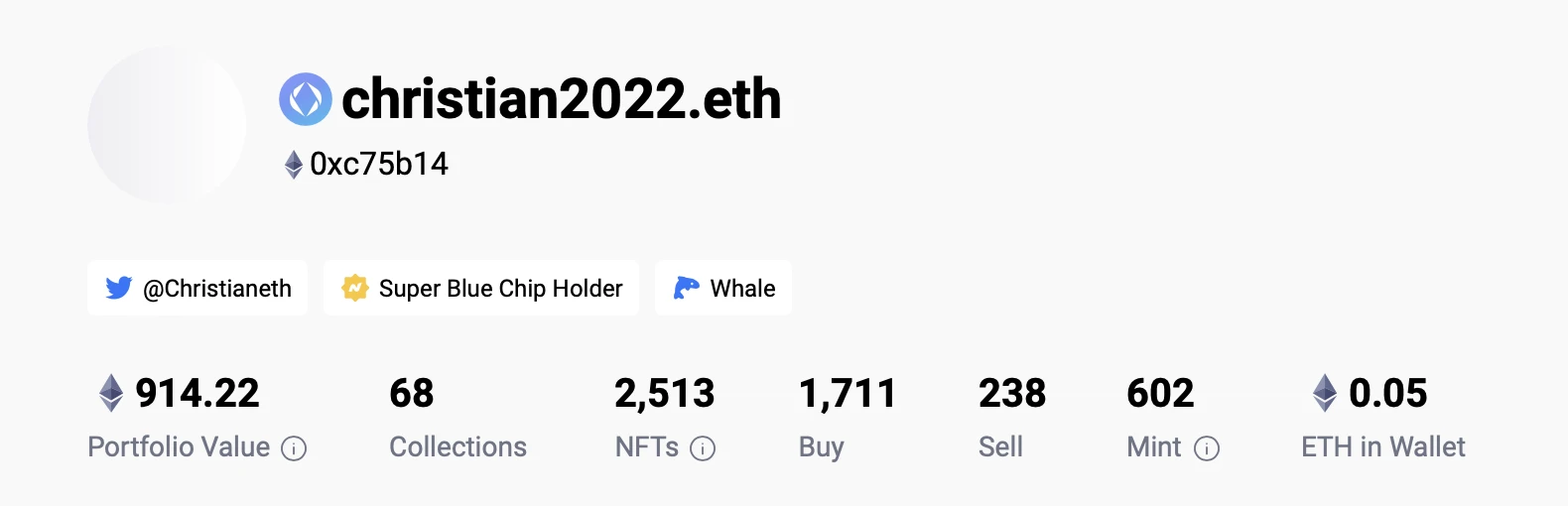Viewport: 1568px width, 506px height.
Task: Click the Portfolio Value info icon
Action: pos(294,448)
